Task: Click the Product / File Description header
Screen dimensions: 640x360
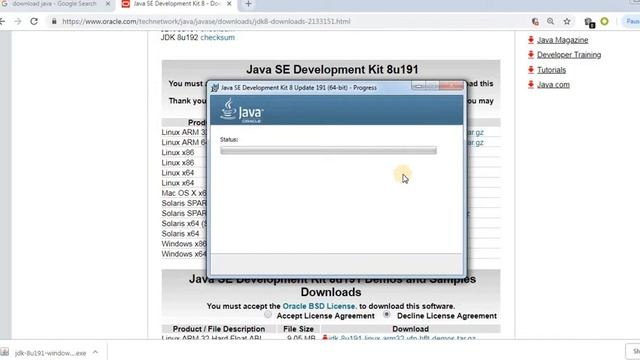Action: 219,329
